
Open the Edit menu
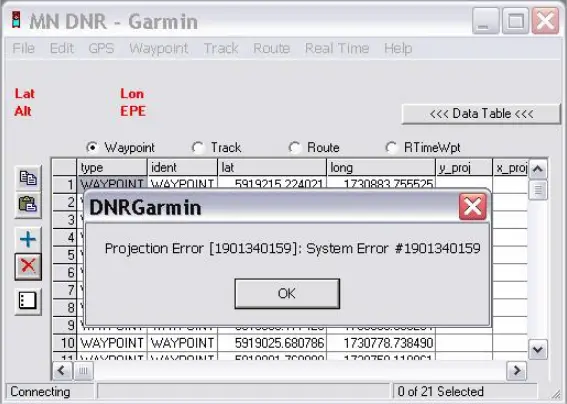click(62, 48)
